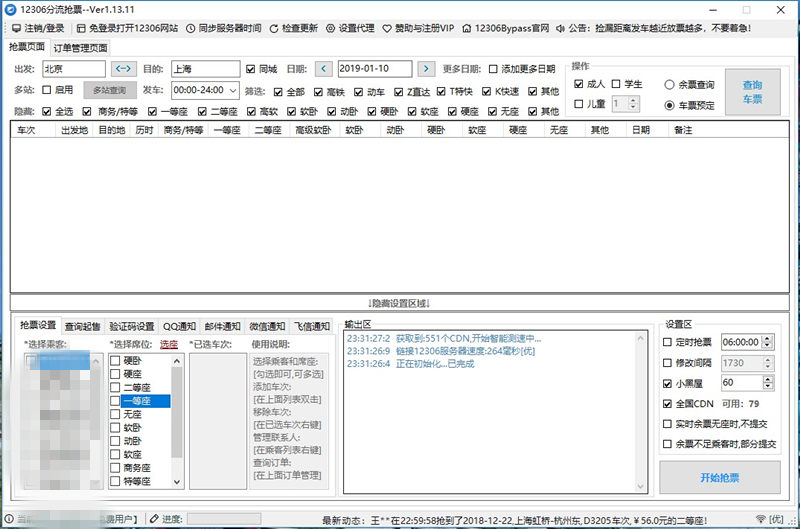This screenshot has height=529, width=800.
Task: Click the 历时 column header
Action: (x=144, y=130)
